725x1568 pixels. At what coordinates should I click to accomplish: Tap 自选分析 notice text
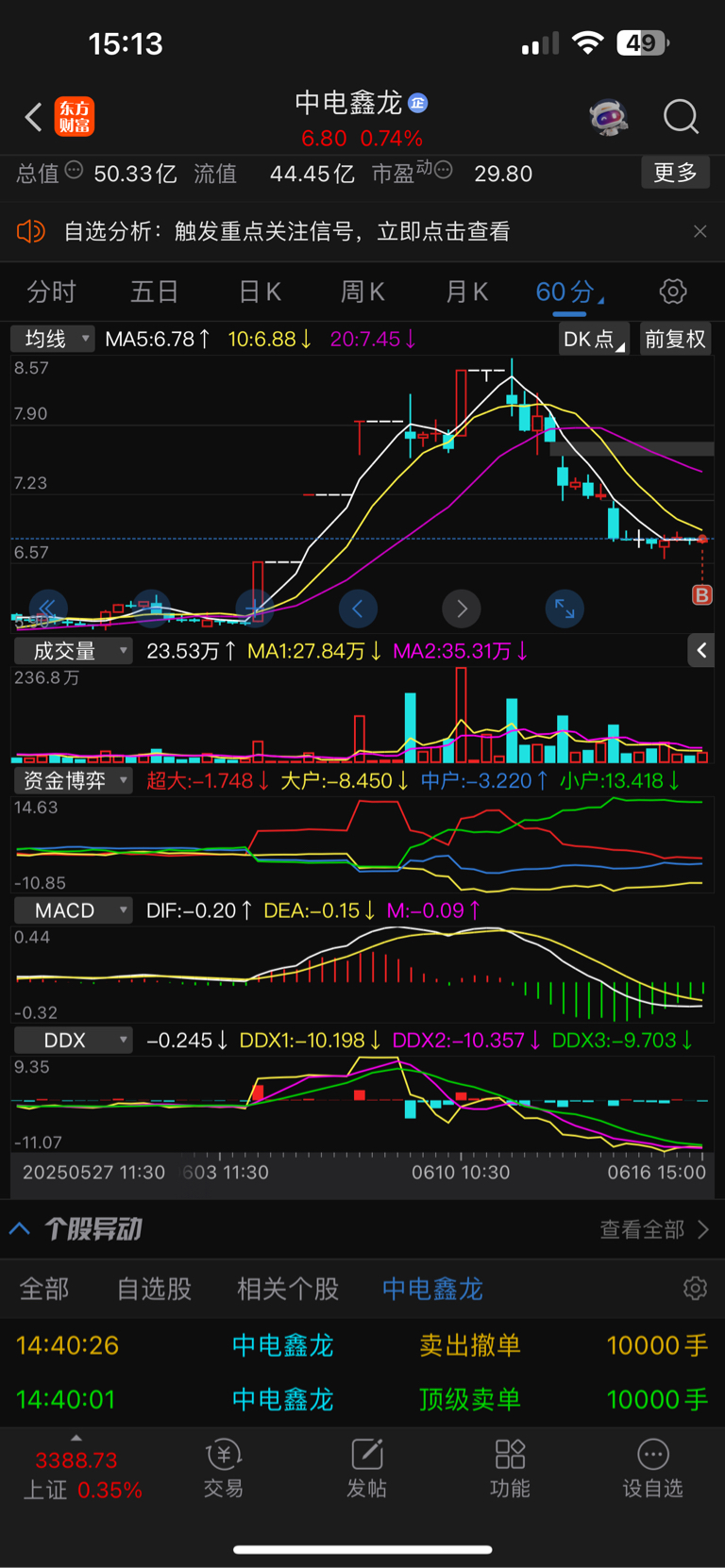[x=287, y=231]
